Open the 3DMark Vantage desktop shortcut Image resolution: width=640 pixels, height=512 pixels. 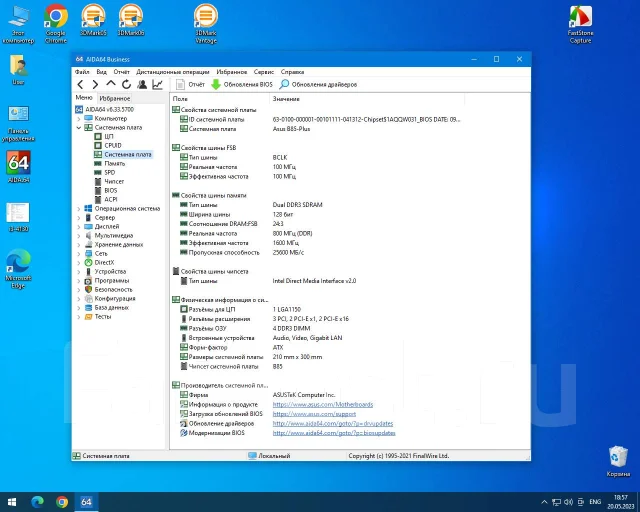tap(206, 24)
